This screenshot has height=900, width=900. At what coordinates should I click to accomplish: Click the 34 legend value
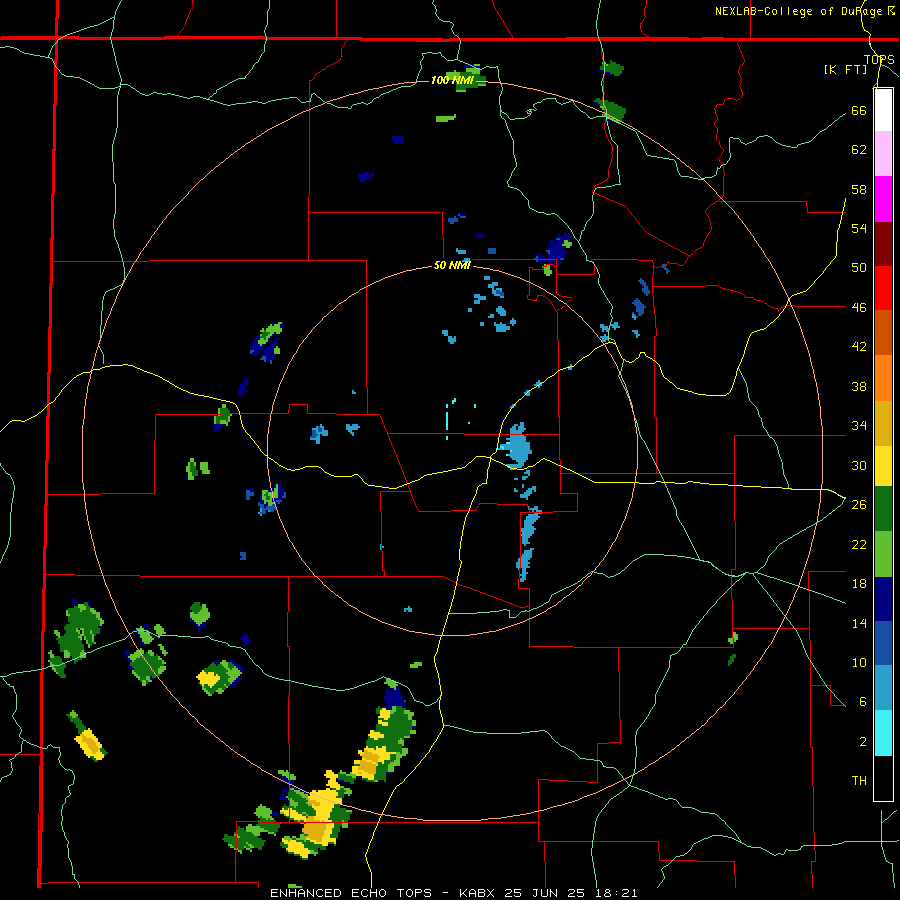tap(859, 425)
